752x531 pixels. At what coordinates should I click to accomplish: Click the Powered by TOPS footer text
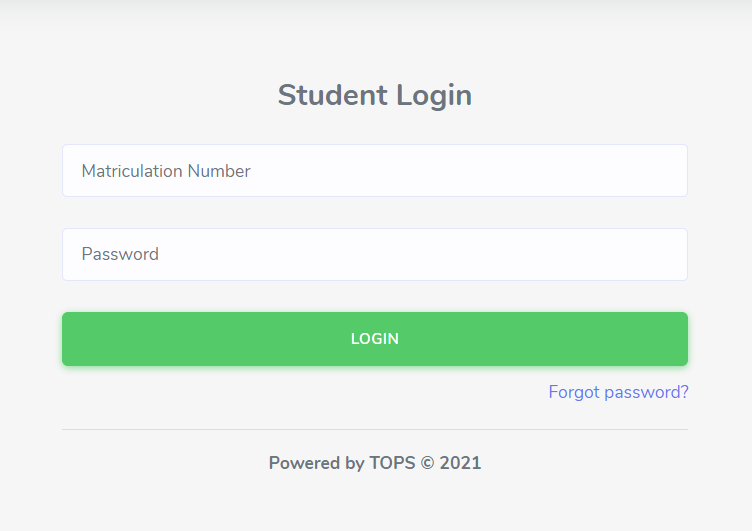(374, 463)
